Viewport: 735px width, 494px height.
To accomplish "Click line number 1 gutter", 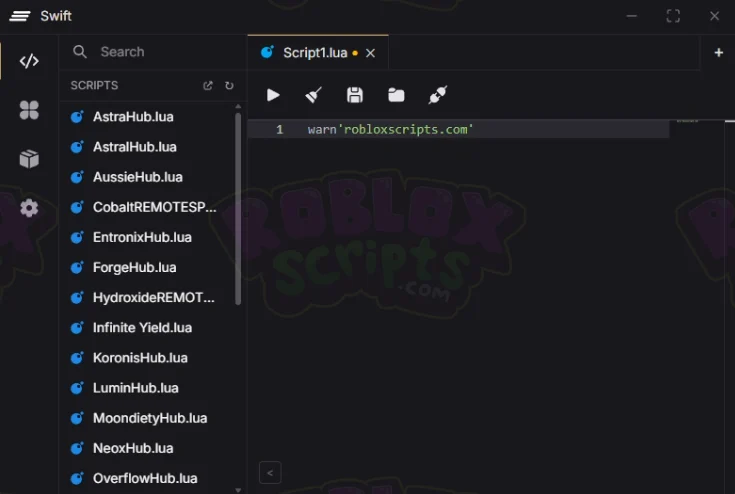I will [280, 129].
